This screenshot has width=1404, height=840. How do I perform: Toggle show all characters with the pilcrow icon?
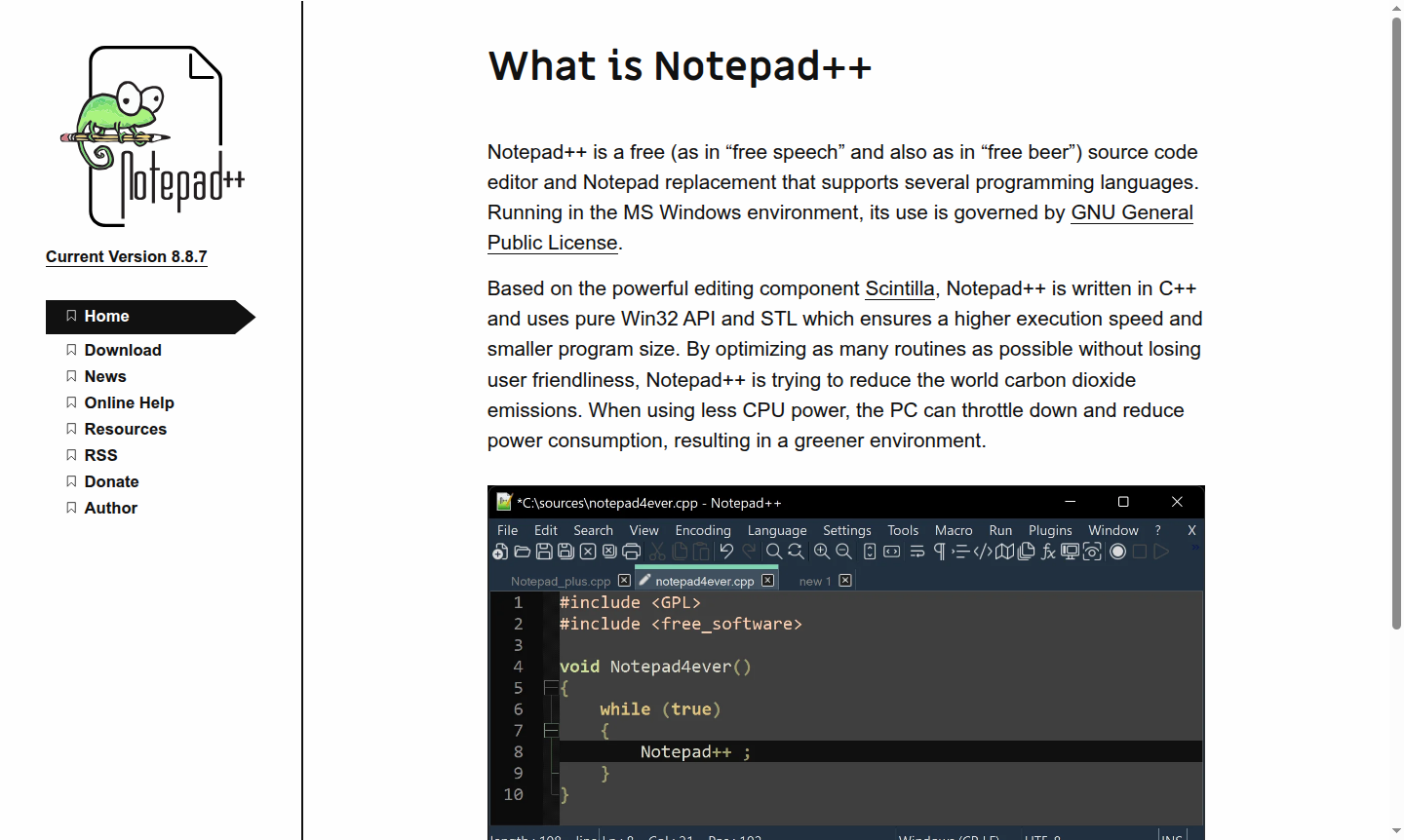(x=937, y=551)
